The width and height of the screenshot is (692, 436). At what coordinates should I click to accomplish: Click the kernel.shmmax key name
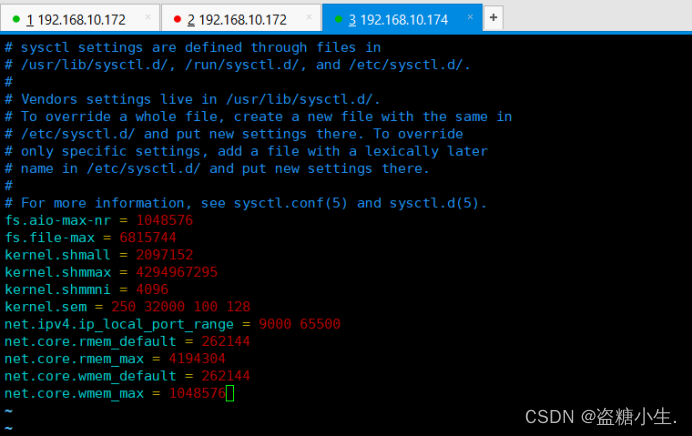(57, 272)
